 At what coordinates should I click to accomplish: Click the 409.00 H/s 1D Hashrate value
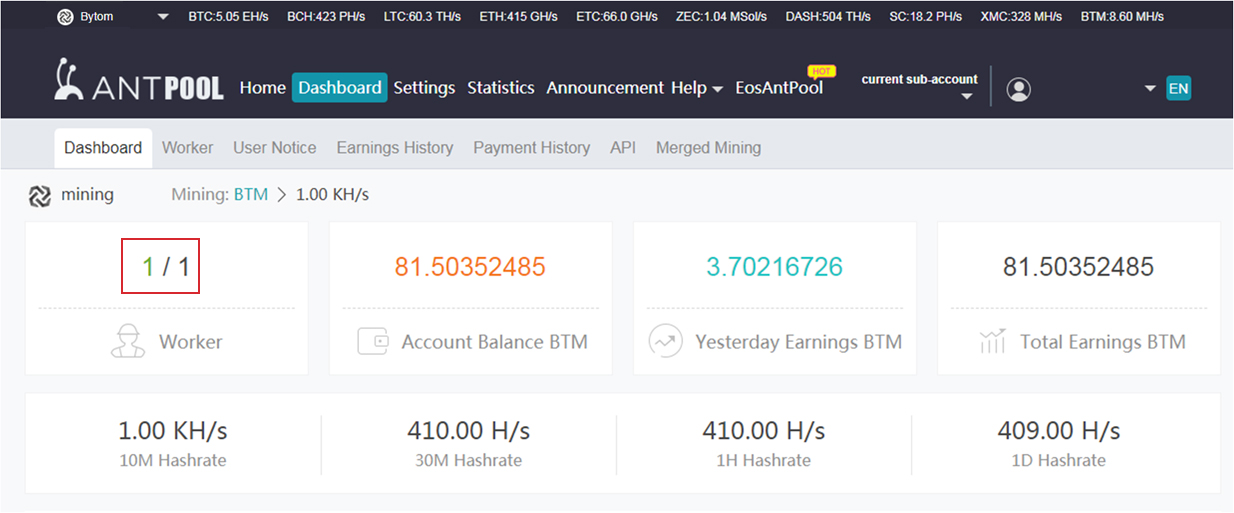pyautogui.click(x=1059, y=431)
